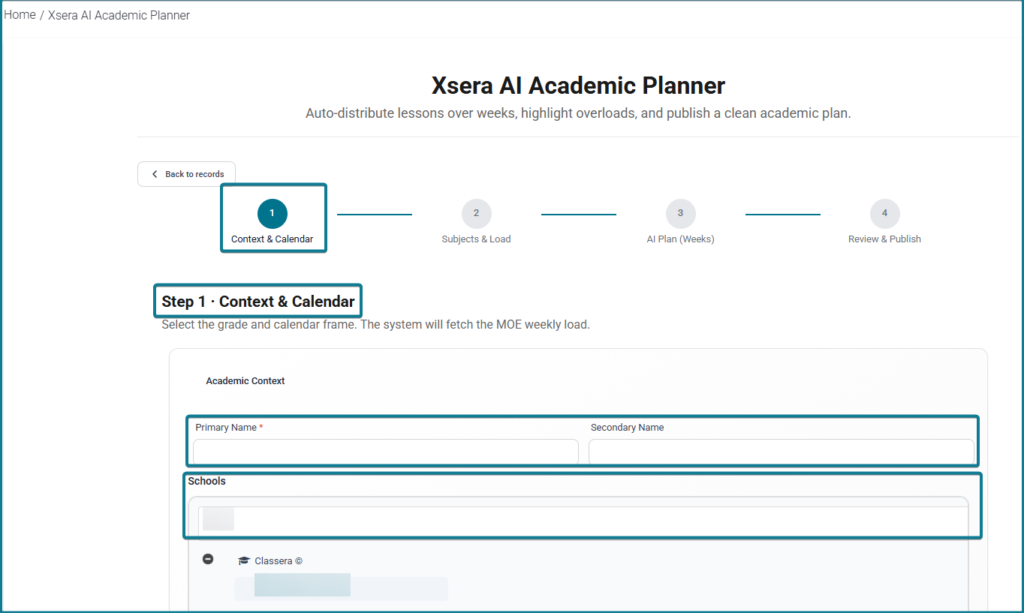Screen dimensions: 1024x613
Task: Collapse the Classera tree with minus icon
Action: tap(208, 559)
